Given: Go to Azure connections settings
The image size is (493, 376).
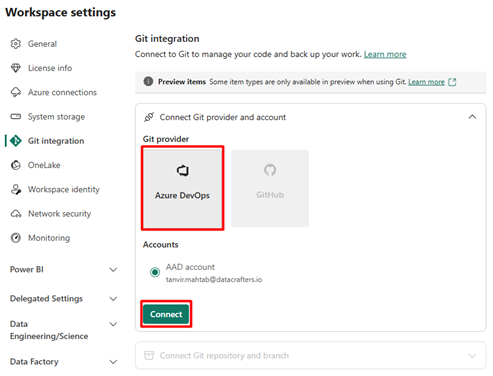Looking at the screenshot, I should [x=62, y=92].
